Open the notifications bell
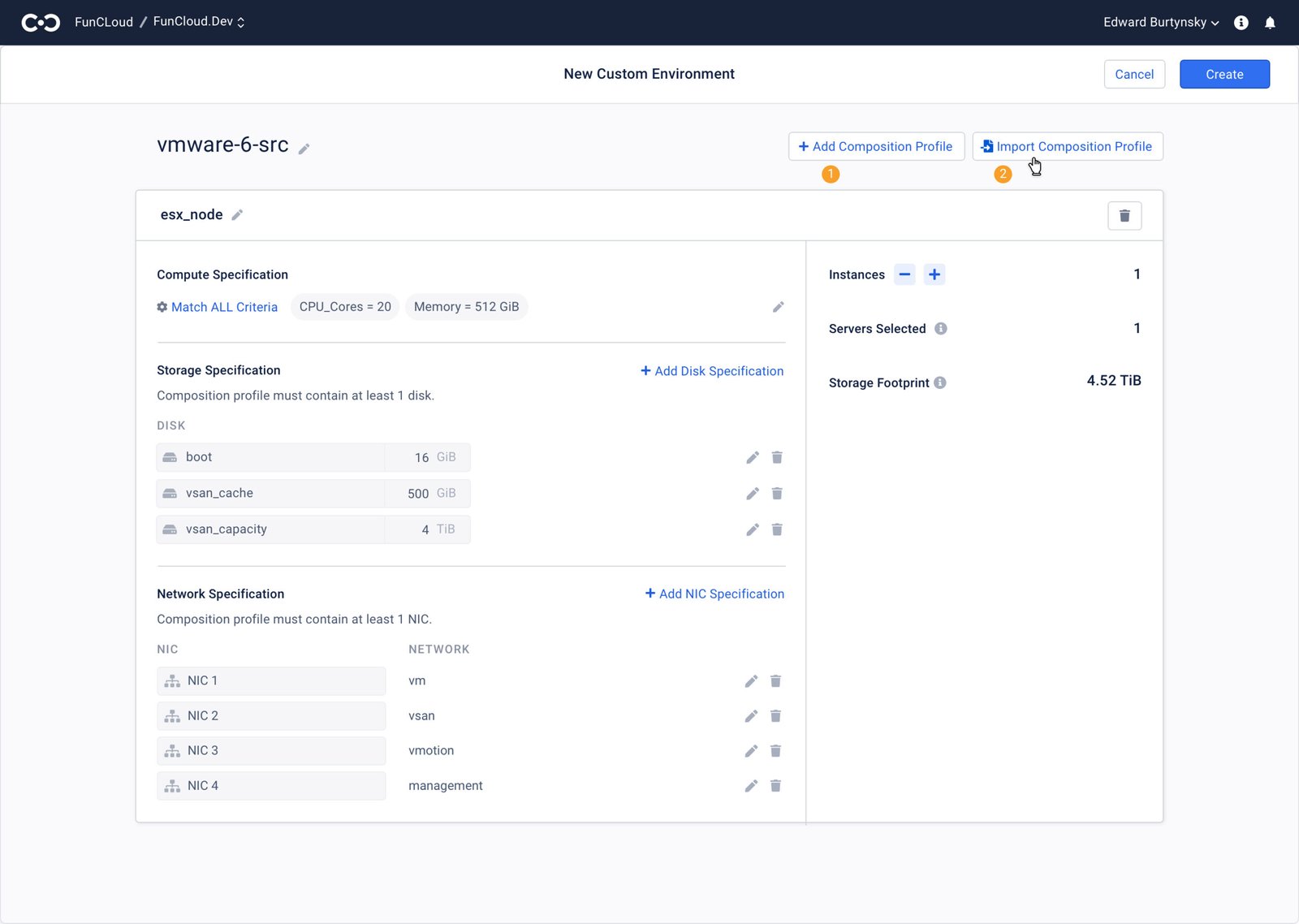Viewport: 1299px width, 924px height. pyautogui.click(x=1270, y=23)
